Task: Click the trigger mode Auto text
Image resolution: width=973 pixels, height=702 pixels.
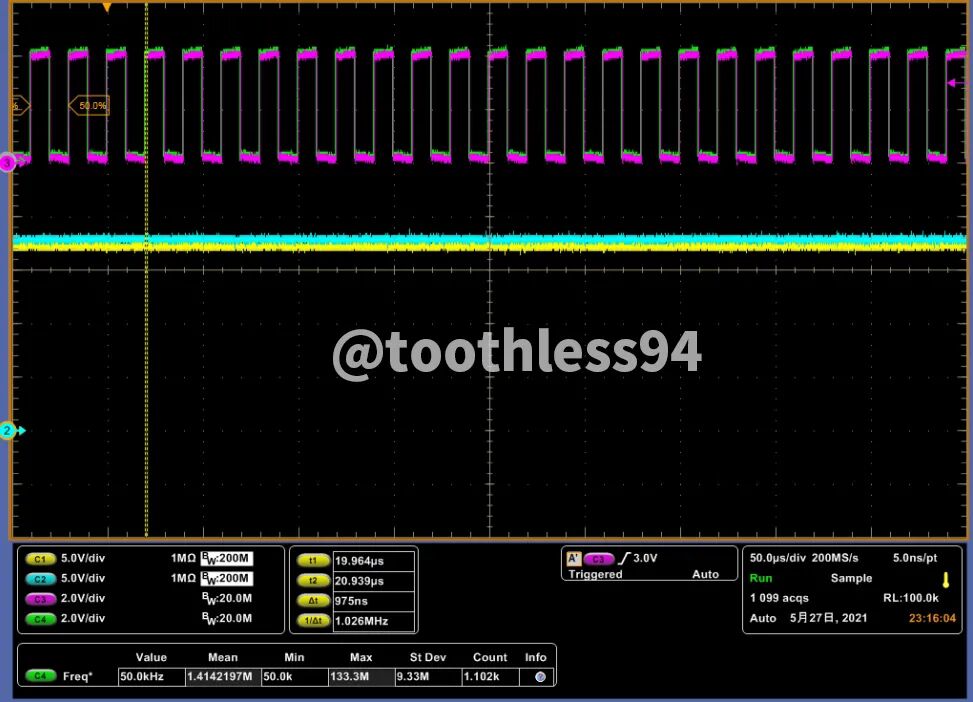Action: tap(706, 574)
